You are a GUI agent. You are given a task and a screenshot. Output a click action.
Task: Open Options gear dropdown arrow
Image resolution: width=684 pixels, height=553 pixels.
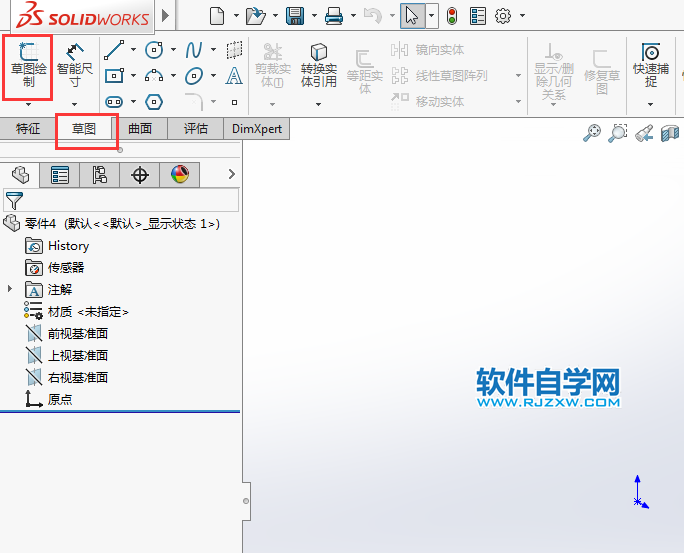tap(522, 16)
